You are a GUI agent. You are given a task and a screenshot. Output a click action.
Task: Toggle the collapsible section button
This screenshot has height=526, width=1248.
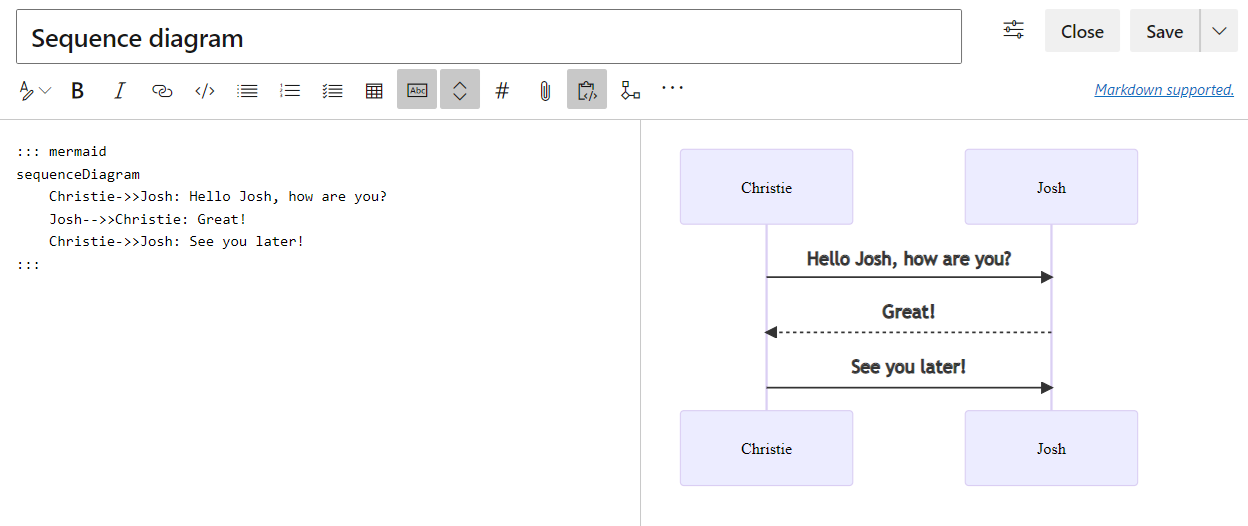point(460,90)
